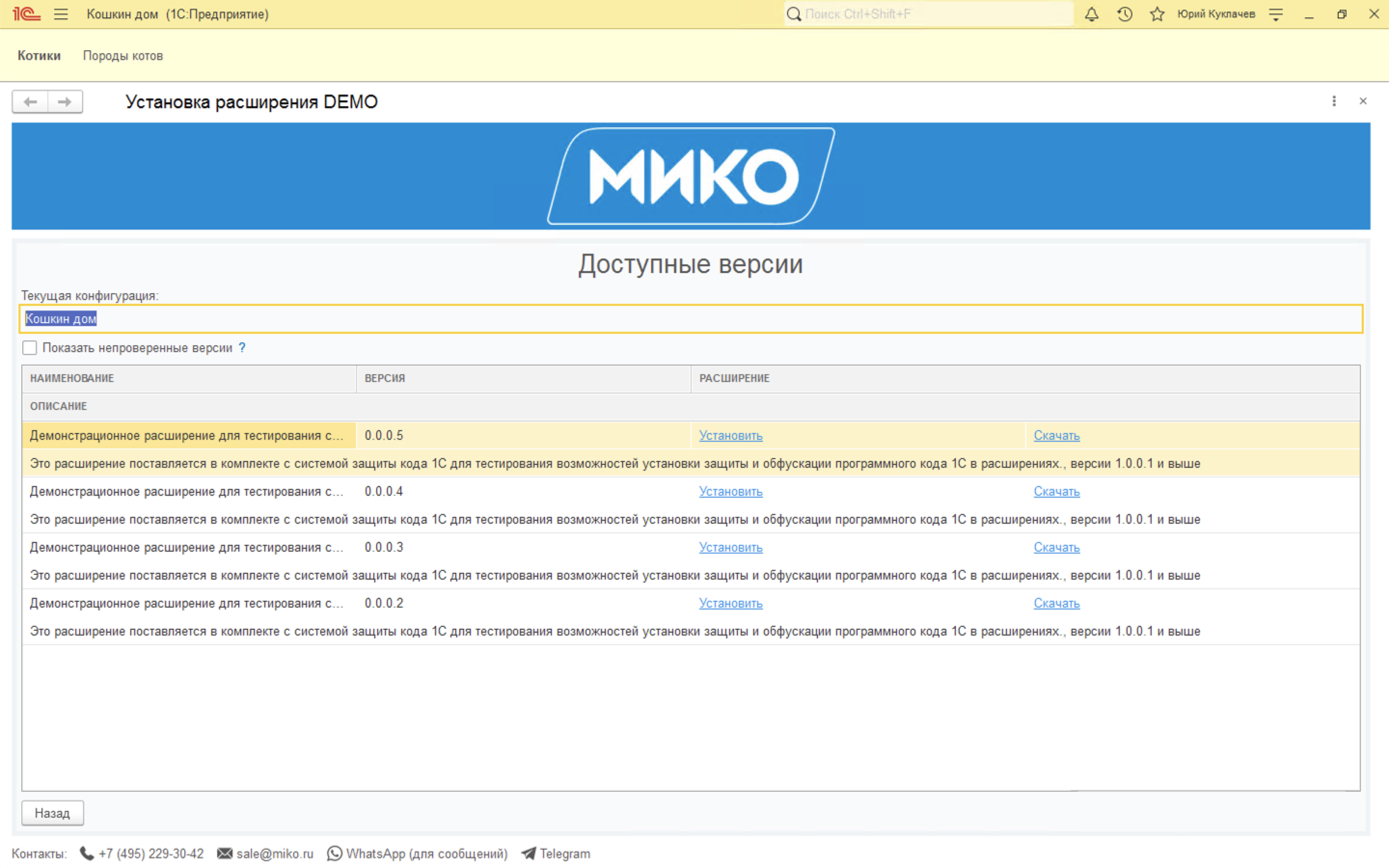1389x868 pixels.
Task: Open the main hamburger menu
Action: coord(61,14)
